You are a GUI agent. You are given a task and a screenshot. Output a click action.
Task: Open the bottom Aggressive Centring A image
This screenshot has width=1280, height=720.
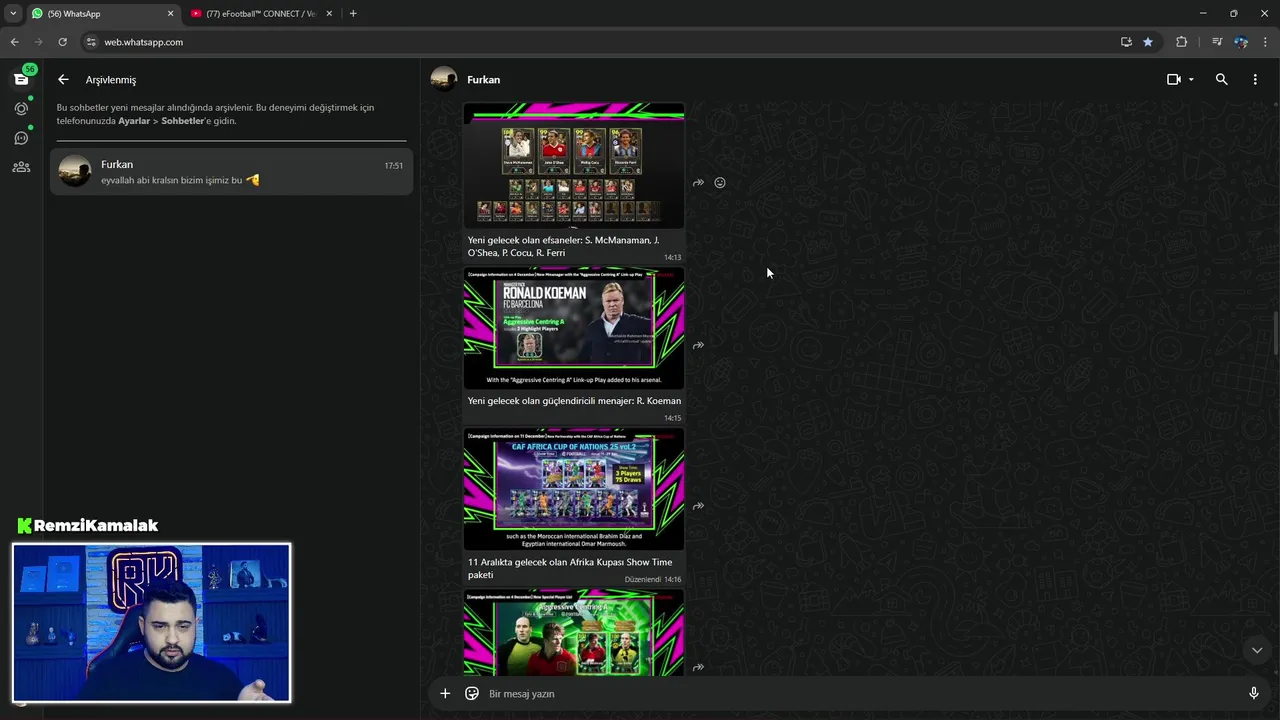574,632
